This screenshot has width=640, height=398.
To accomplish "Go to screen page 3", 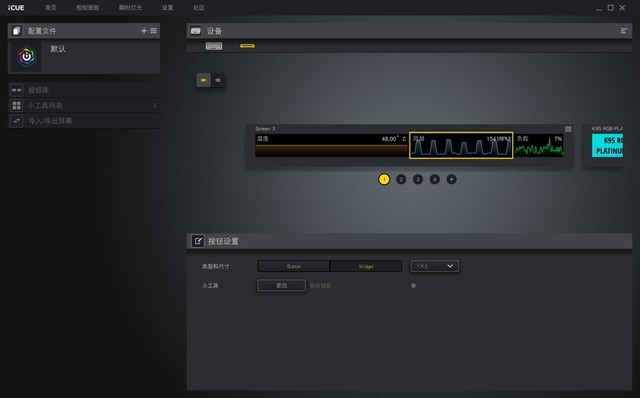I will click(418, 179).
